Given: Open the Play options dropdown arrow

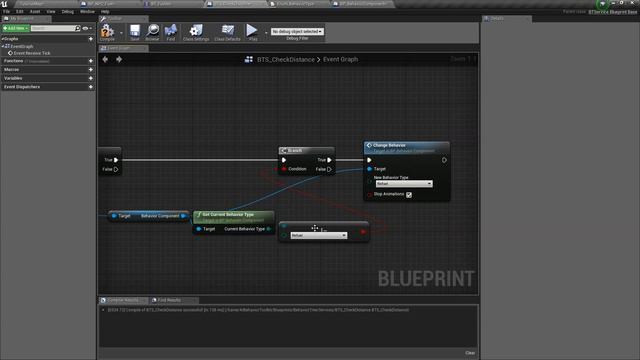Looking at the screenshot, I should [x=266, y=33].
